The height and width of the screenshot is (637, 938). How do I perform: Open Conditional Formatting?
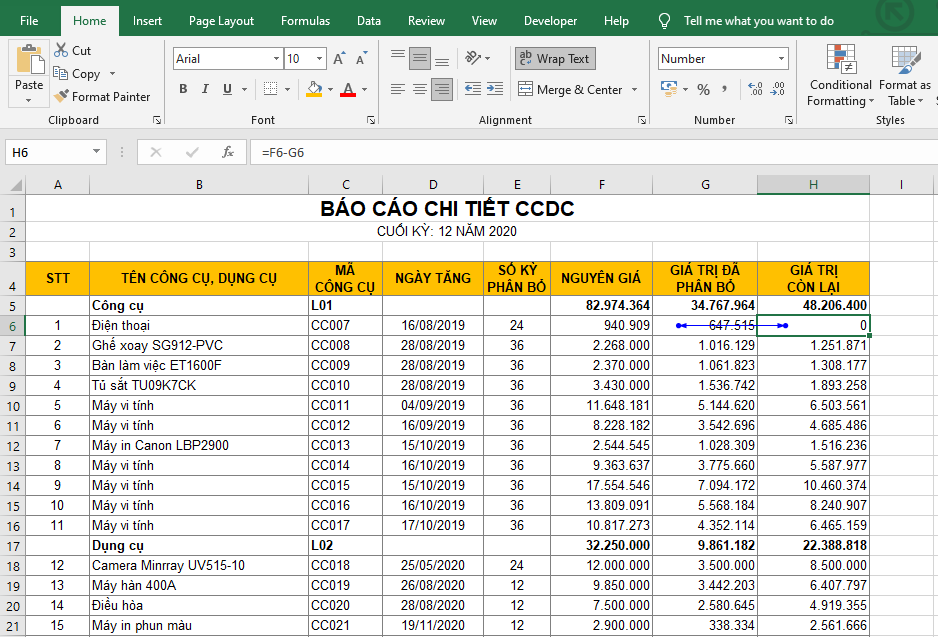point(839,75)
